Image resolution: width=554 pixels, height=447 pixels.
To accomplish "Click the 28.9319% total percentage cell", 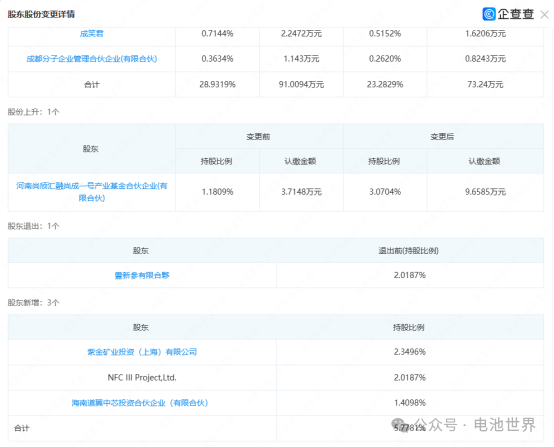I will [217, 84].
